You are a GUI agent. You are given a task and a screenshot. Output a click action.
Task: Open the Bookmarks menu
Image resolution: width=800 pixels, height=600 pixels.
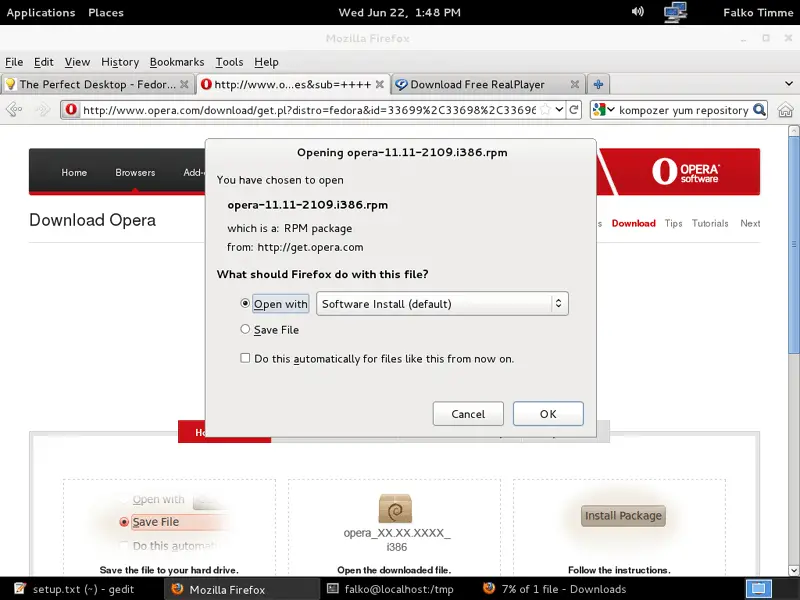[177, 62]
